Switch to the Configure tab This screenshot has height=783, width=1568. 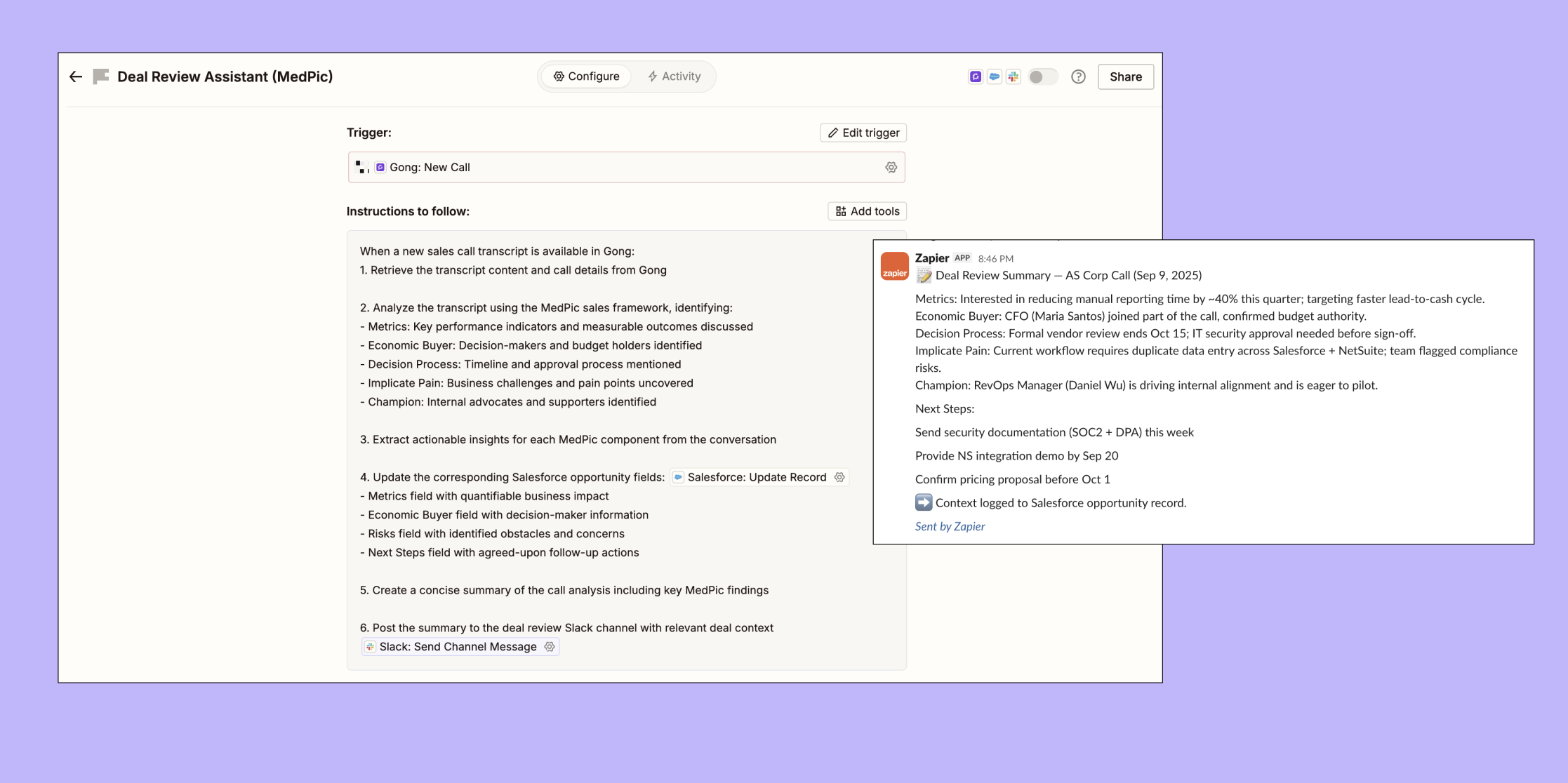(586, 76)
